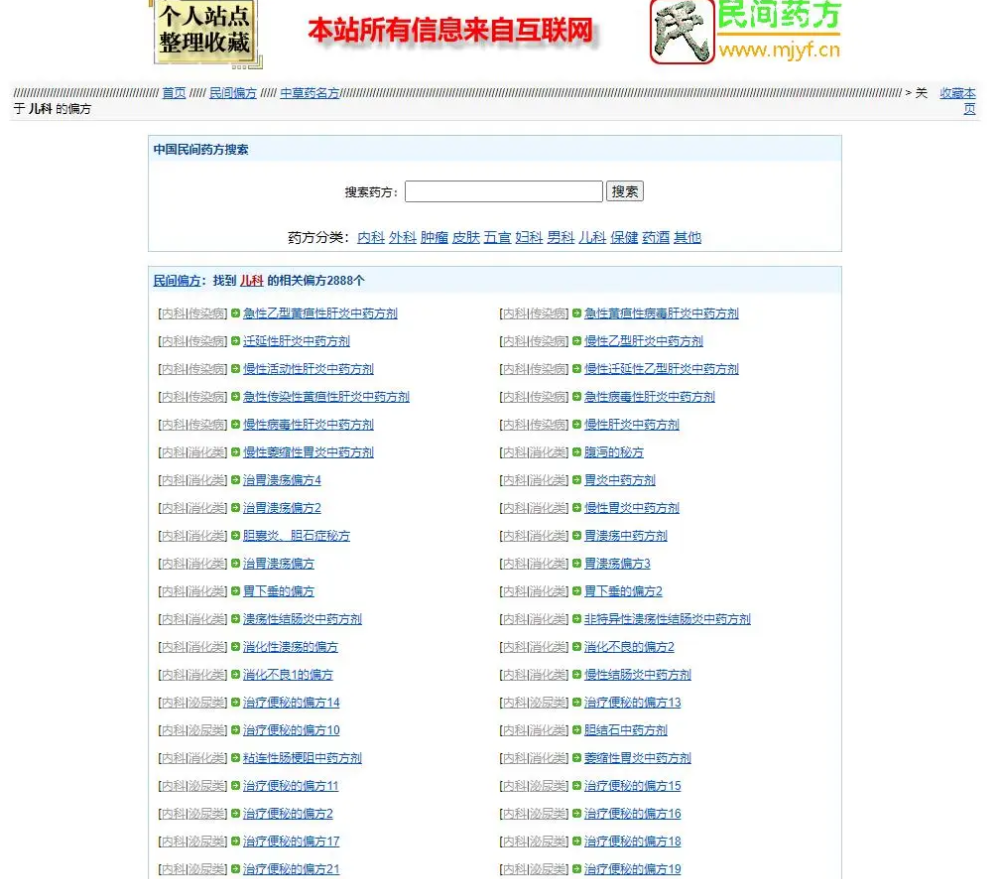The height and width of the screenshot is (879, 991).
Task: Open the 粘连性肠梗阻中药方剂 remedy link
Action: click(302, 758)
